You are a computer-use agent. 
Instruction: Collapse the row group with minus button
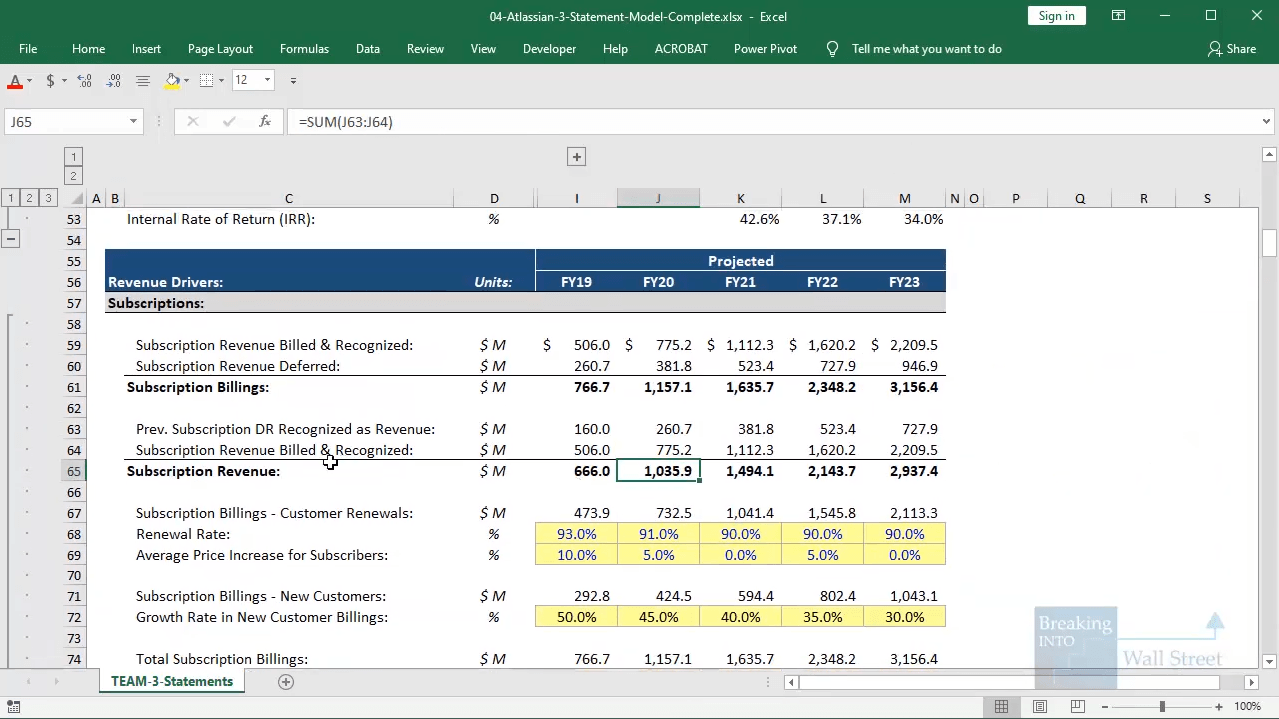pos(11,239)
